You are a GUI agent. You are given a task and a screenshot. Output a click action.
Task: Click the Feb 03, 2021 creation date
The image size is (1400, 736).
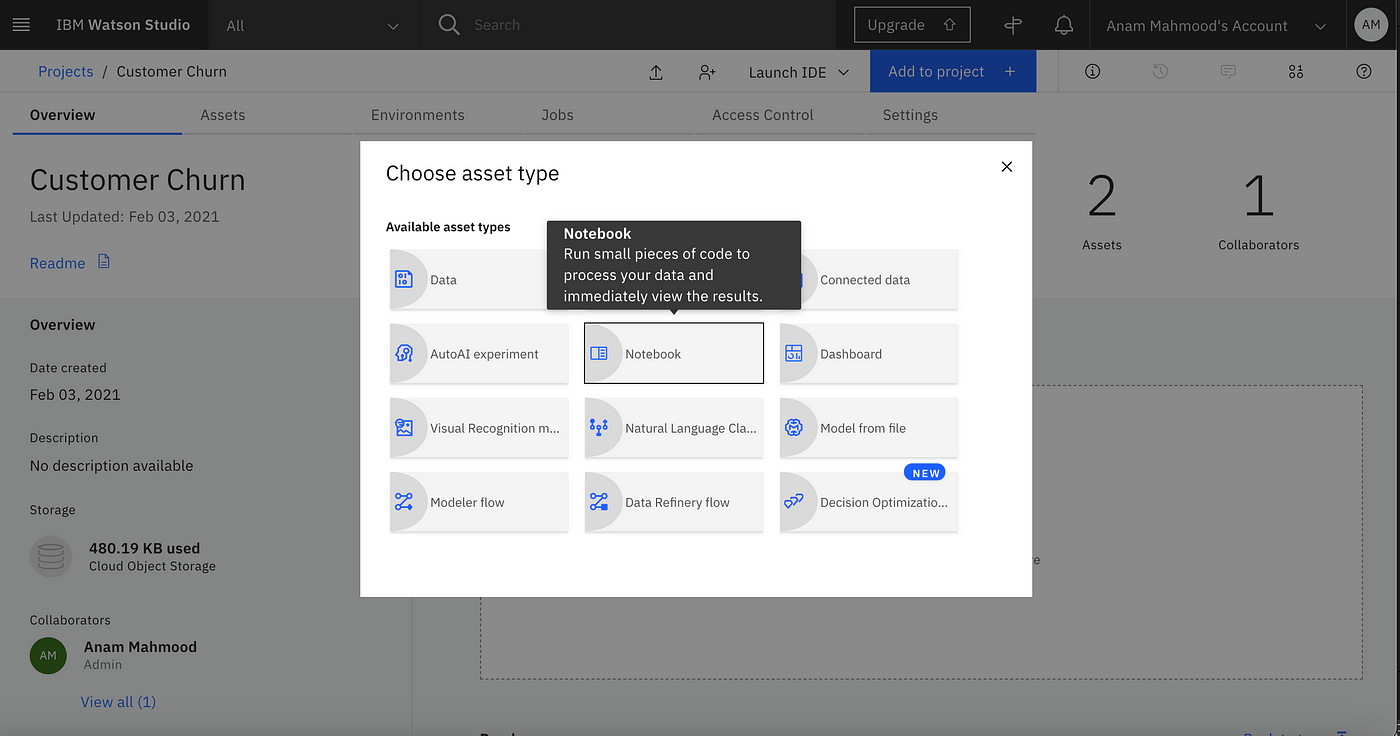pyautogui.click(x=75, y=394)
